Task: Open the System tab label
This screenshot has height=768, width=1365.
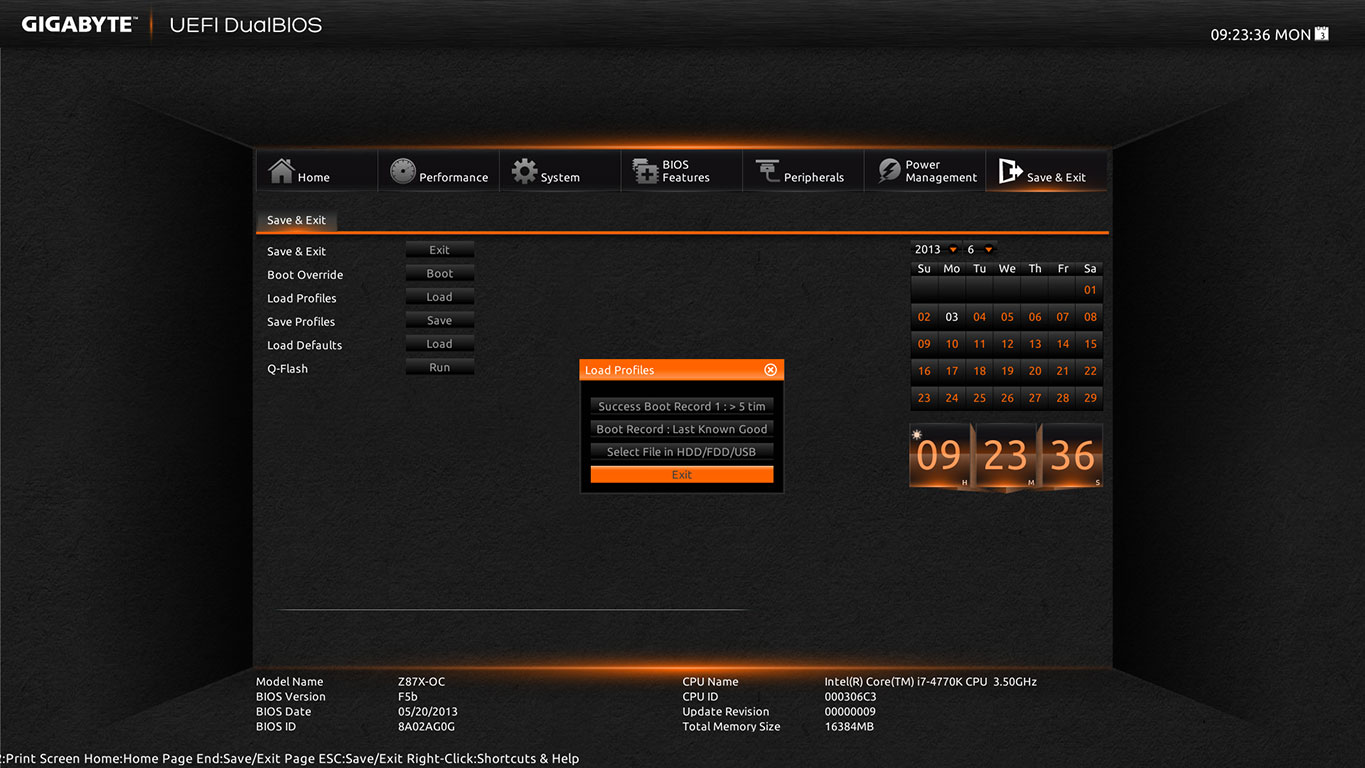Action: 560,177
